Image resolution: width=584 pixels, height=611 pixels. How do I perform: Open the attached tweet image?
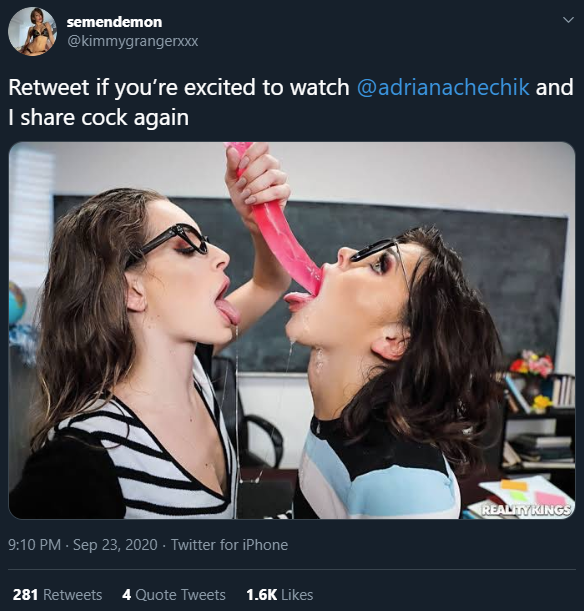[292, 330]
